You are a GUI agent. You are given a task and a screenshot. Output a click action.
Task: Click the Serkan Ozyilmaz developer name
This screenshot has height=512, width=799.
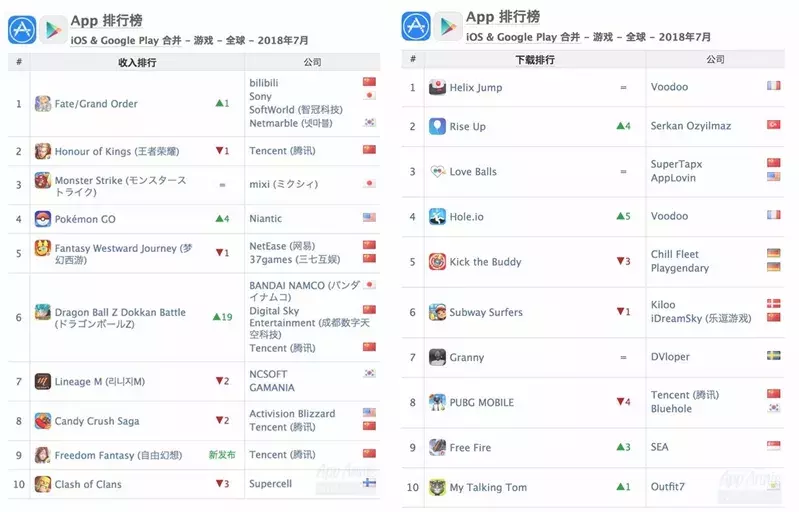click(691, 126)
